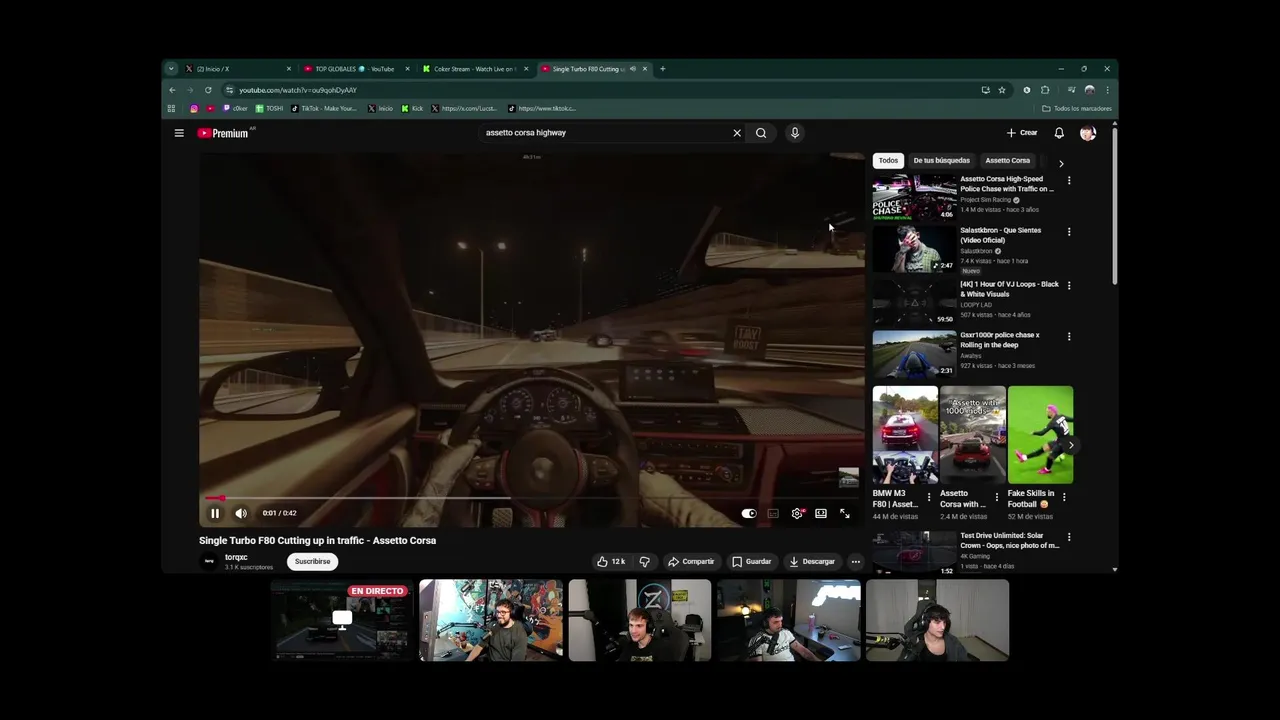The image size is (1280, 720).
Task: Open BMW M3 F80 short video
Action: (x=905, y=435)
